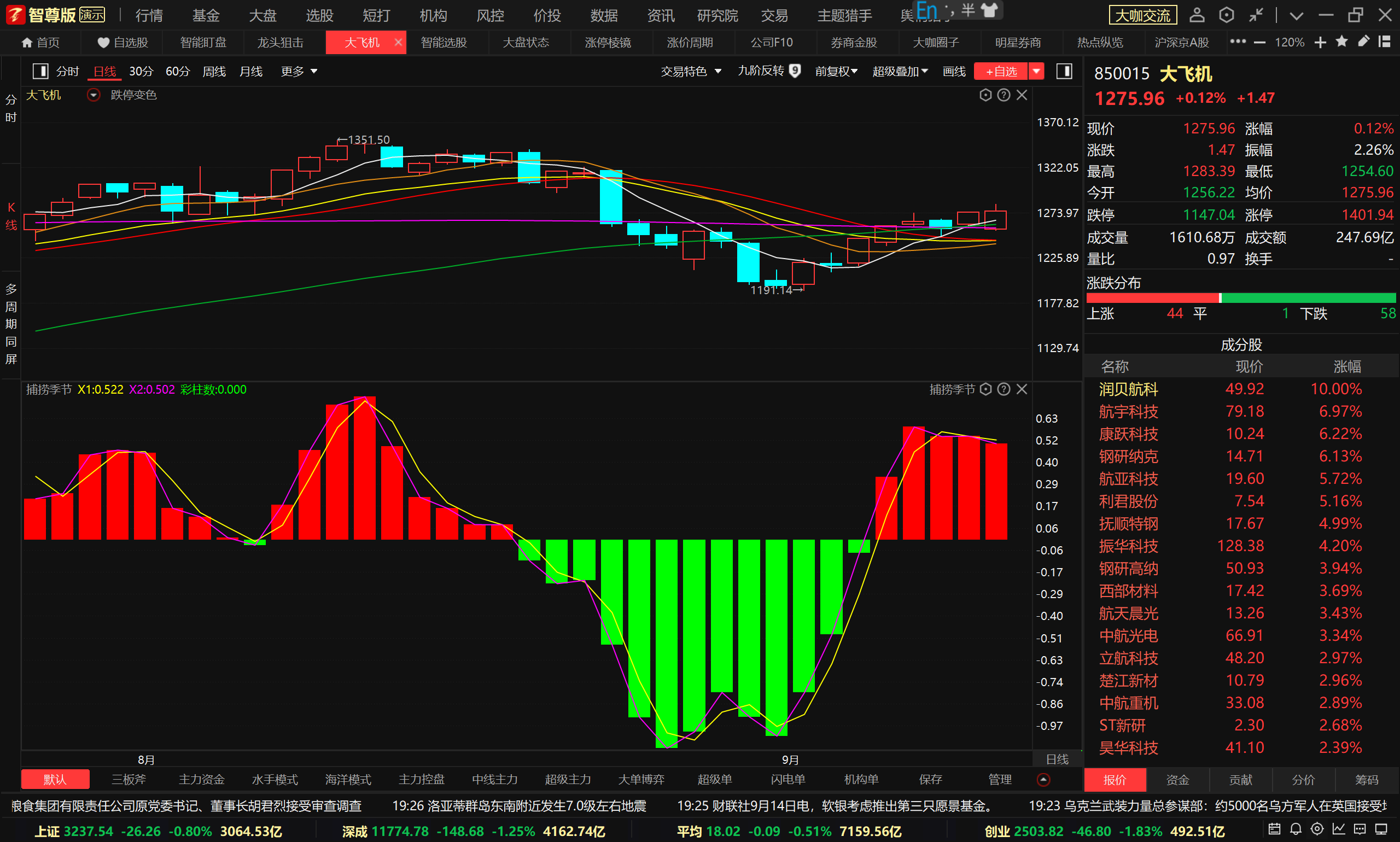Toggle the right sidebar panel icon
The image size is (1400, 842).
point(1064,71)
